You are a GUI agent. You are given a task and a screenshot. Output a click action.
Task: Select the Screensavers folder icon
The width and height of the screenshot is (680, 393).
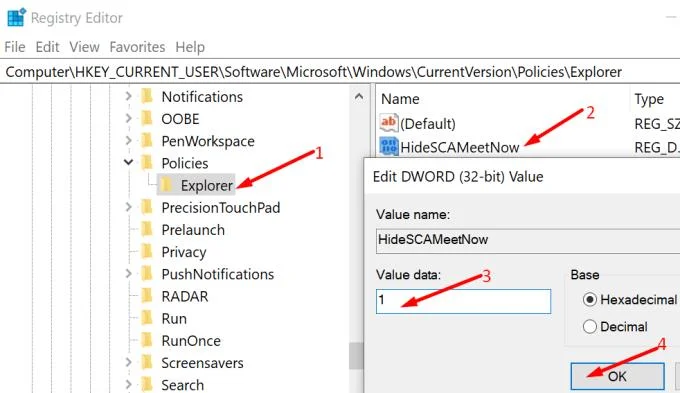click(x=147, y=362)
